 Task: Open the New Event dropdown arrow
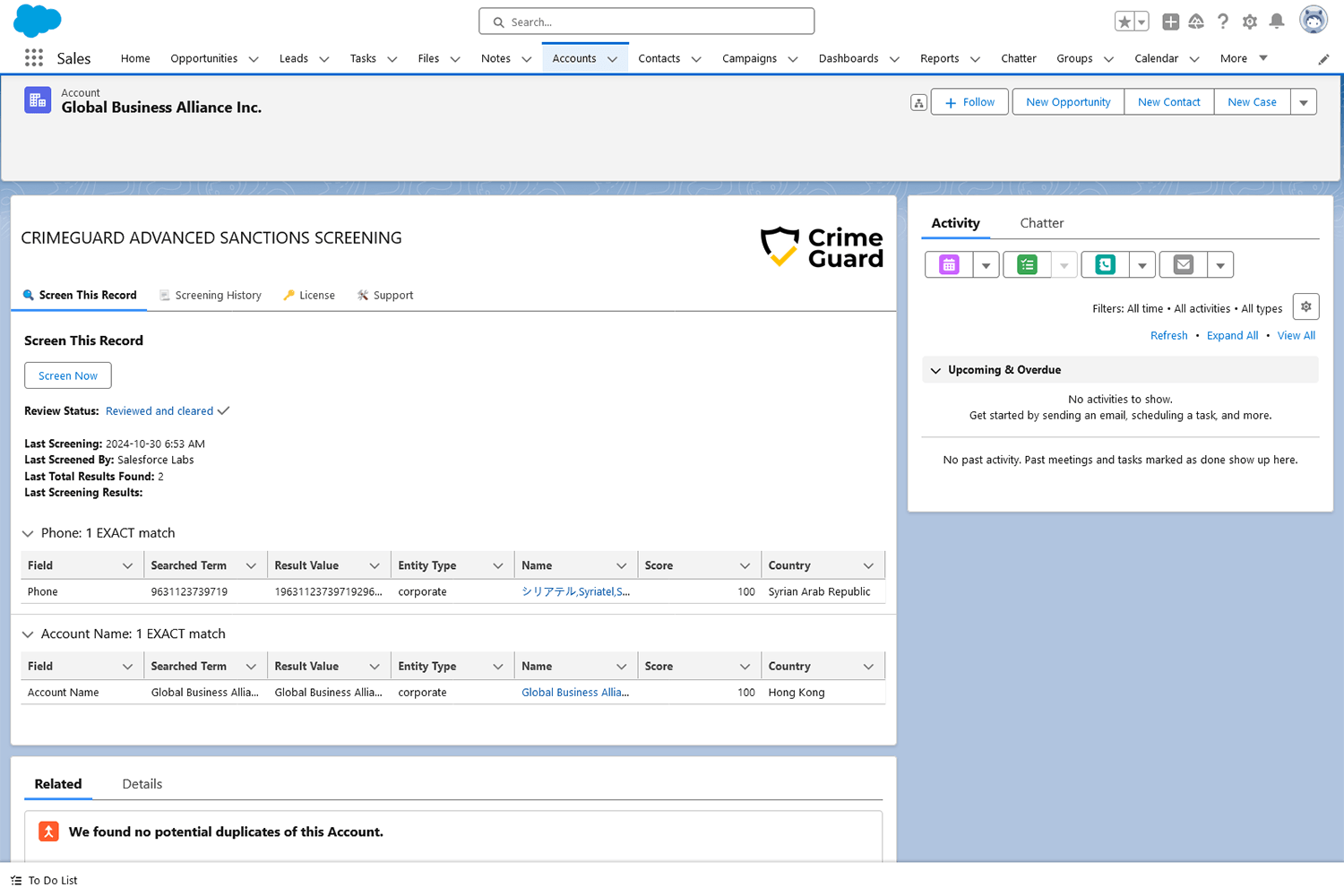point(986,265)
